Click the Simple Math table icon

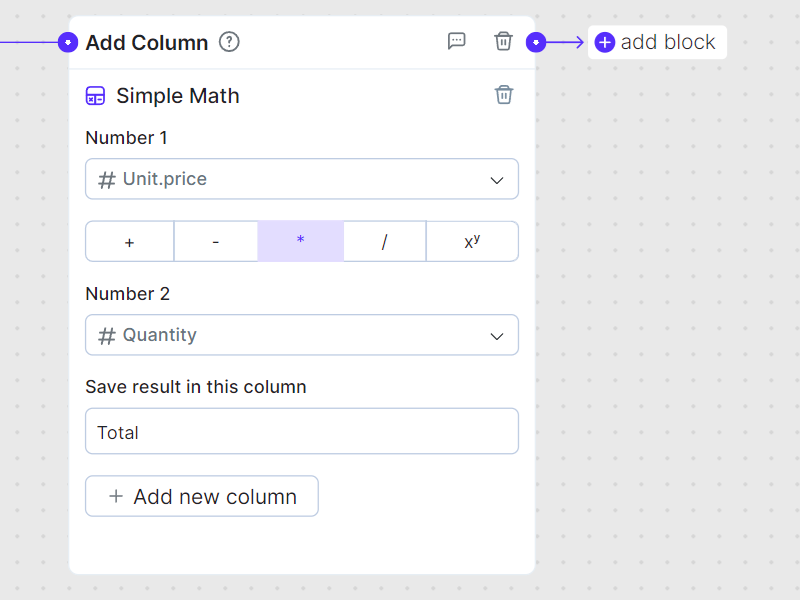coord(95,95)
